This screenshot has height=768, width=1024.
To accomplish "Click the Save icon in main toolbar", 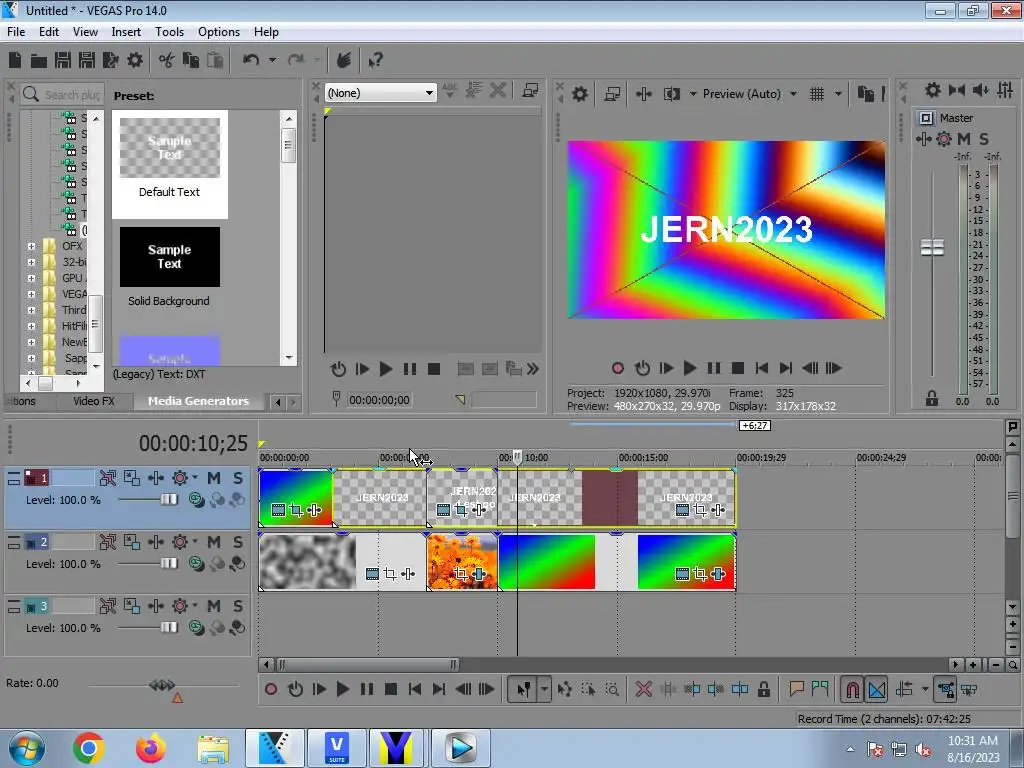I will 63,61.
